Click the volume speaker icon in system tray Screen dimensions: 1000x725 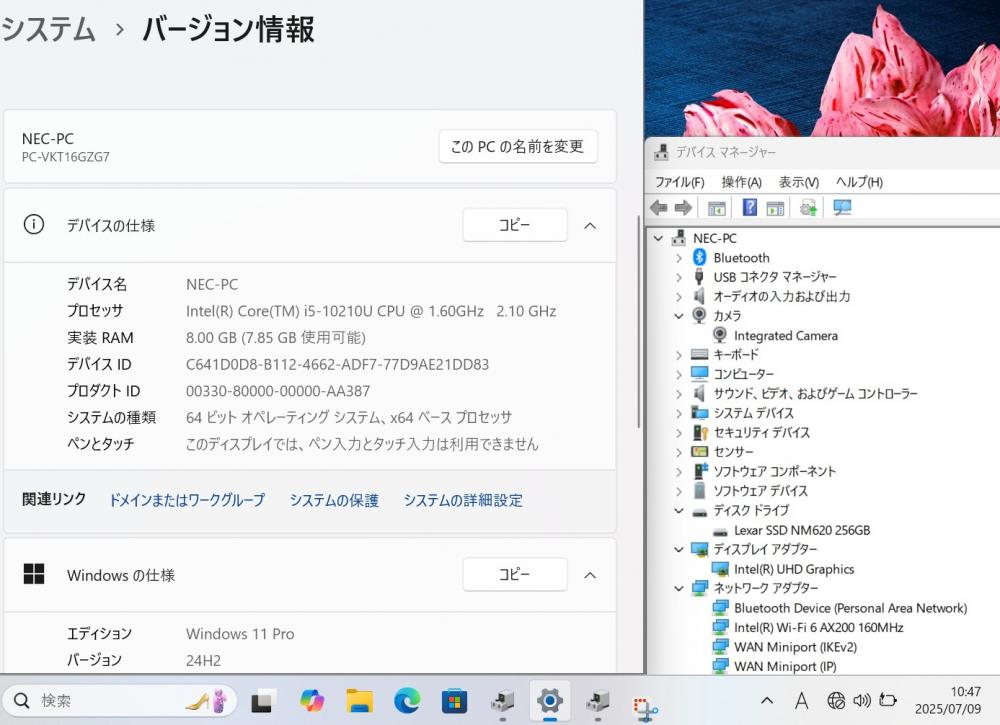click(862, 701)
